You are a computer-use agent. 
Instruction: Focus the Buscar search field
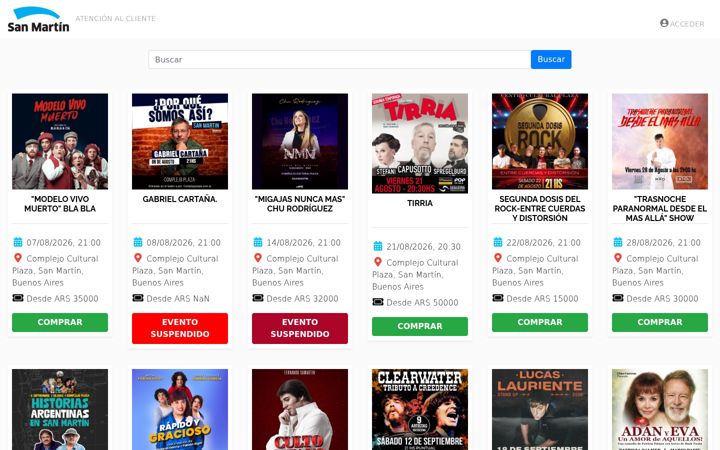(339, 60)
